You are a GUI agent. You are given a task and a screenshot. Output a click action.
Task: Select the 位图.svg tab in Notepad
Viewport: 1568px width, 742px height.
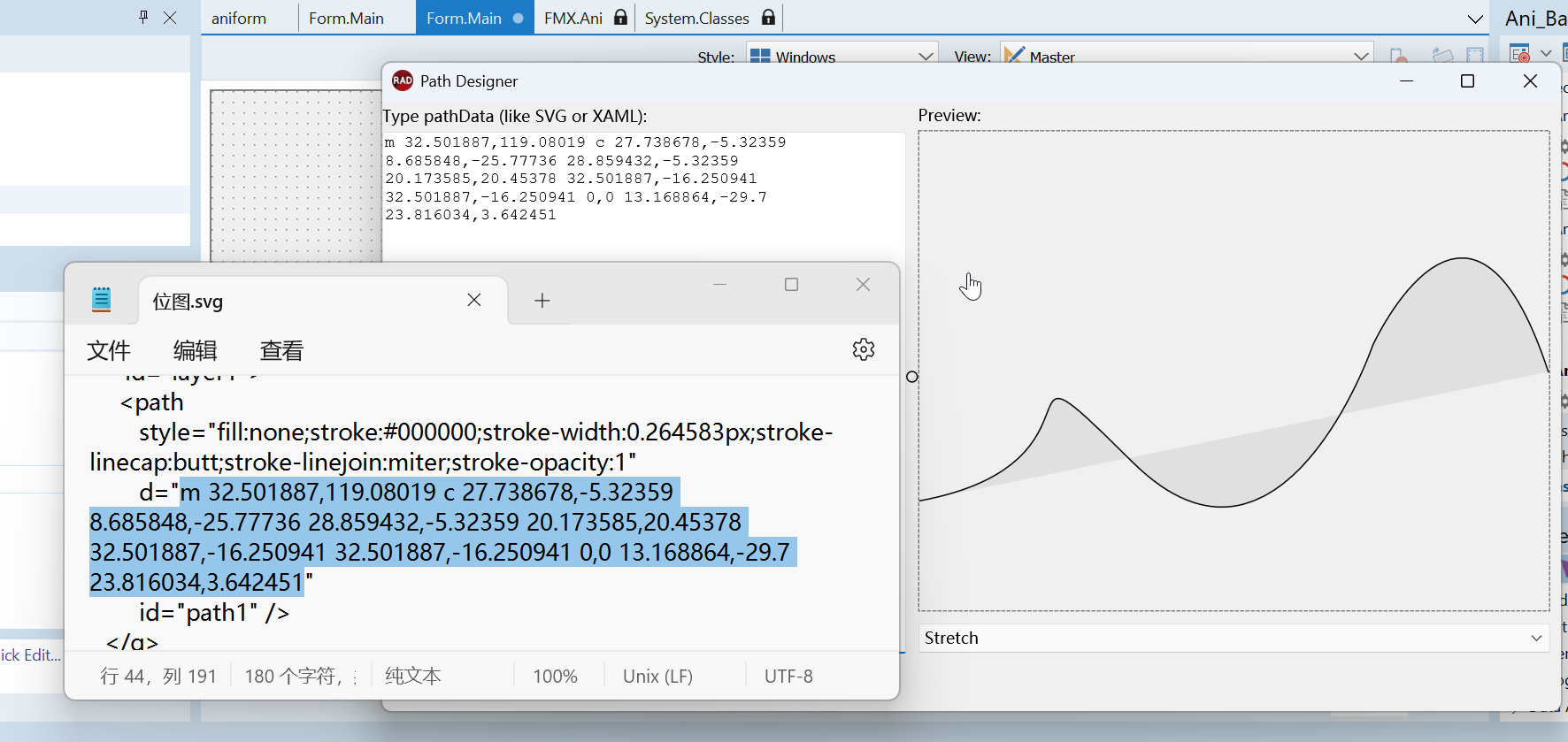[323, 301]
